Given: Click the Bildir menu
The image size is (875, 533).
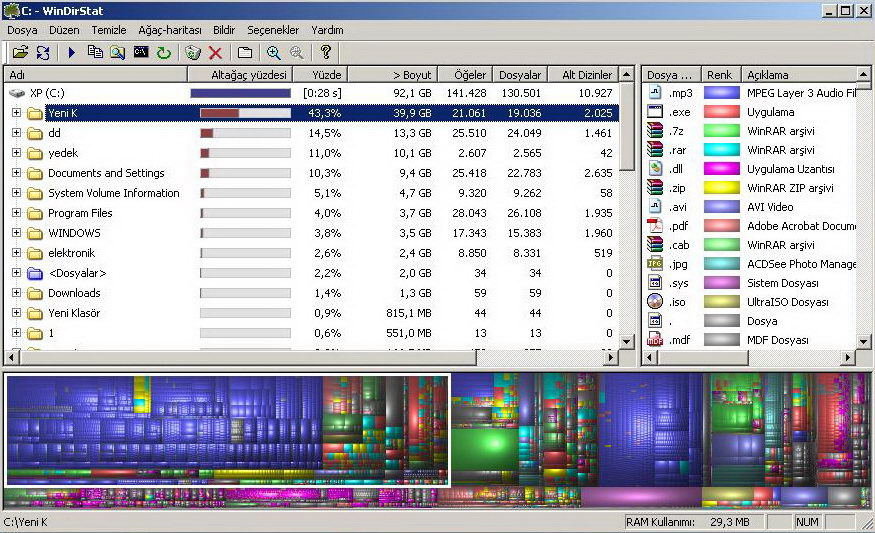Looking at the screenshot, I should coord(224,30).
